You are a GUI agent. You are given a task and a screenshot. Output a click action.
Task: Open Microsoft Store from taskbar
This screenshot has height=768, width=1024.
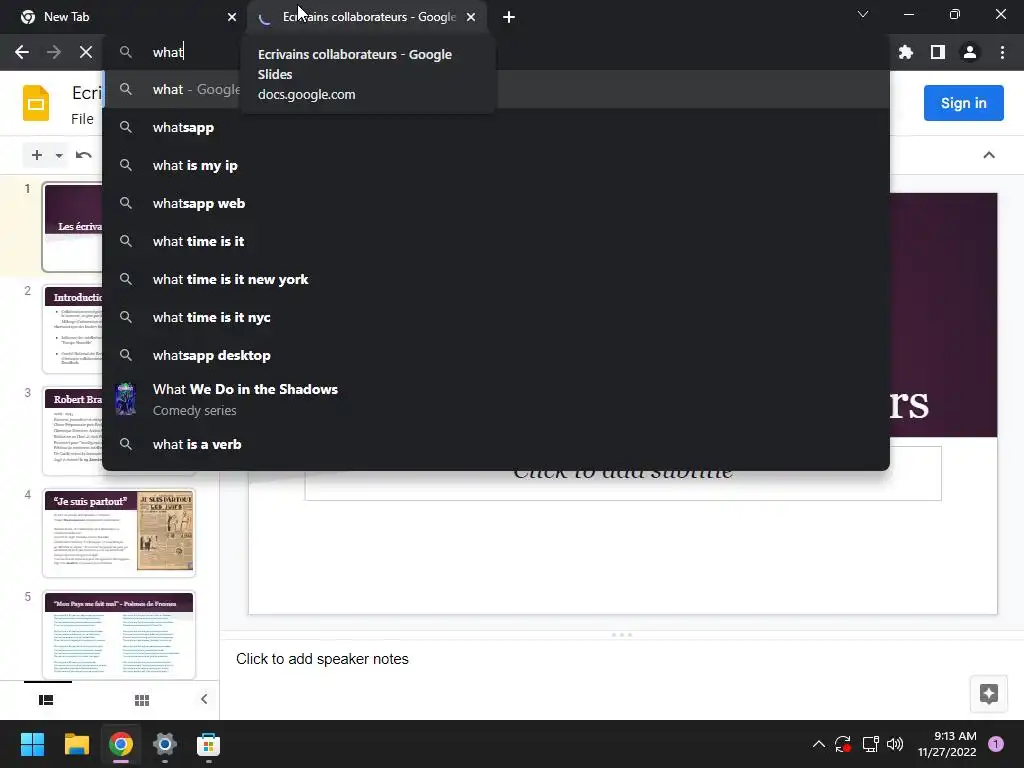tap(208, 744)
